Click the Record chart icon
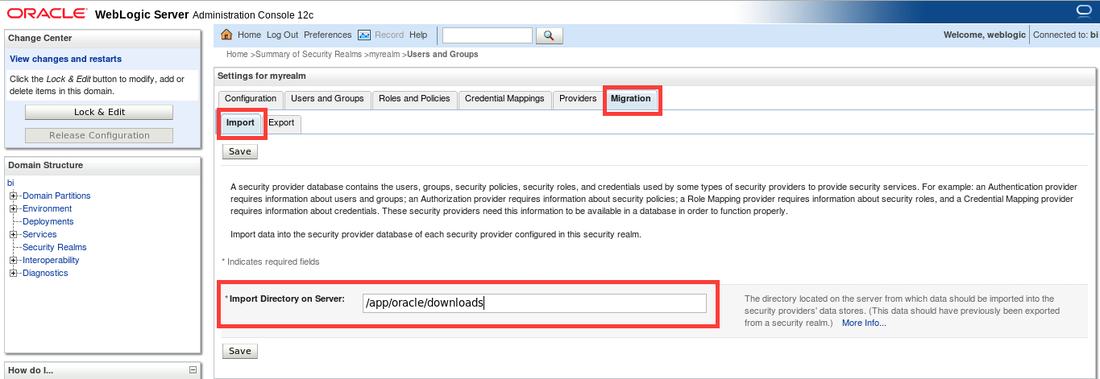This screenshot has width=1100, height=379. (x=364, y=35)
